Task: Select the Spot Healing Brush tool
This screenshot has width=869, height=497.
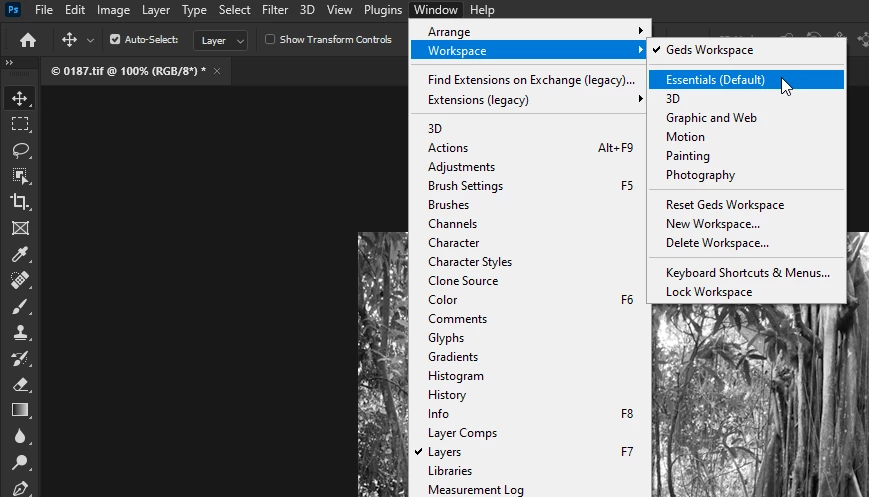Action: coord(20,280)
